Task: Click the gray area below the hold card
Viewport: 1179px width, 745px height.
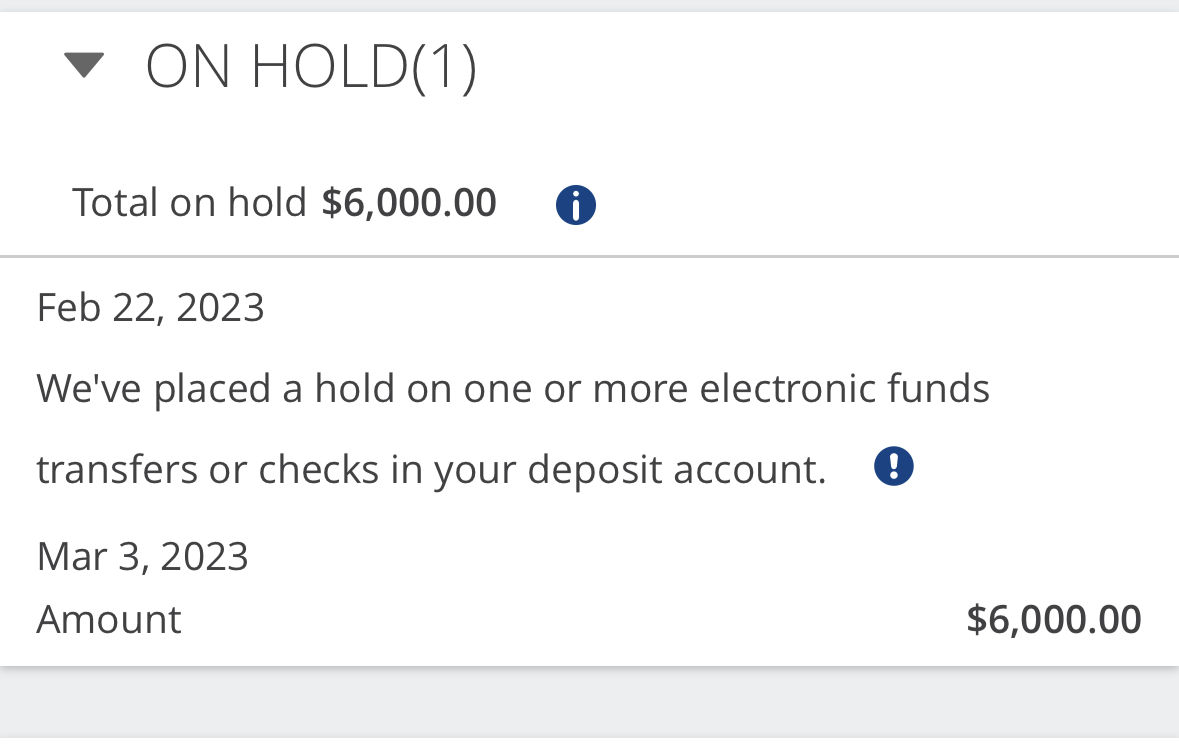Action: [x=590, y=703]
